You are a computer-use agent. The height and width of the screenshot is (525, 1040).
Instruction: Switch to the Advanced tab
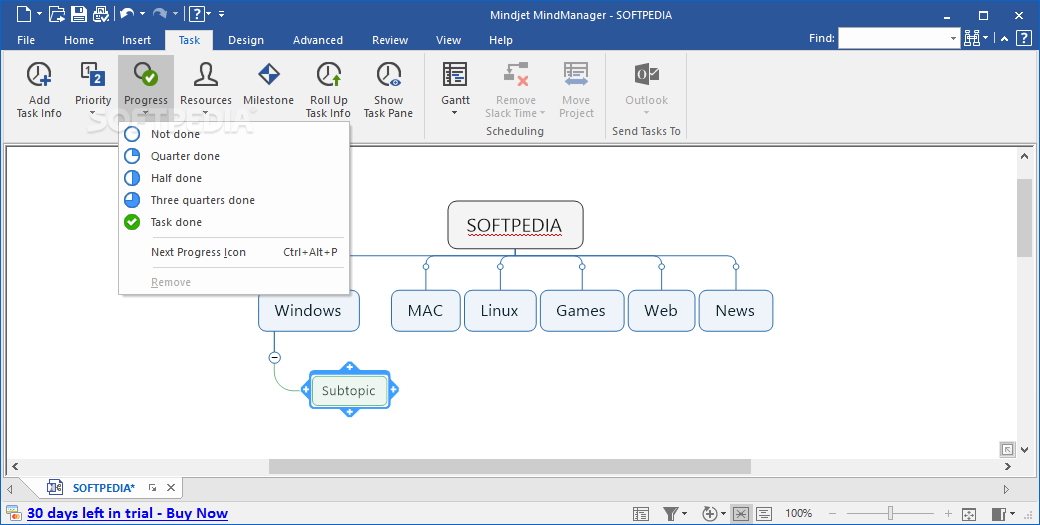coord(318,40)
